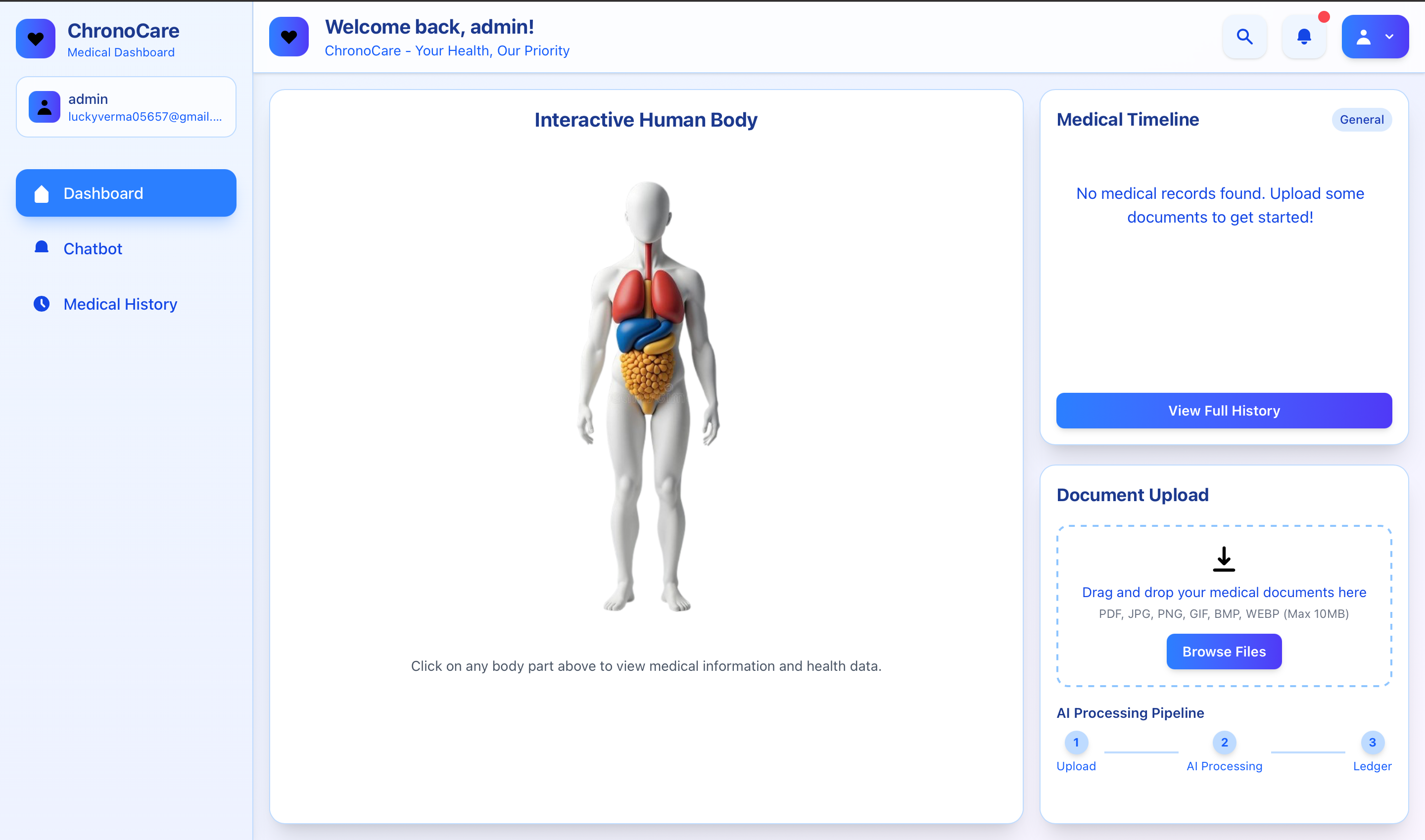Click the Medical History clock icon
Image resolution: width=1425 pixels, height=840 pixels.
point(42,304)
